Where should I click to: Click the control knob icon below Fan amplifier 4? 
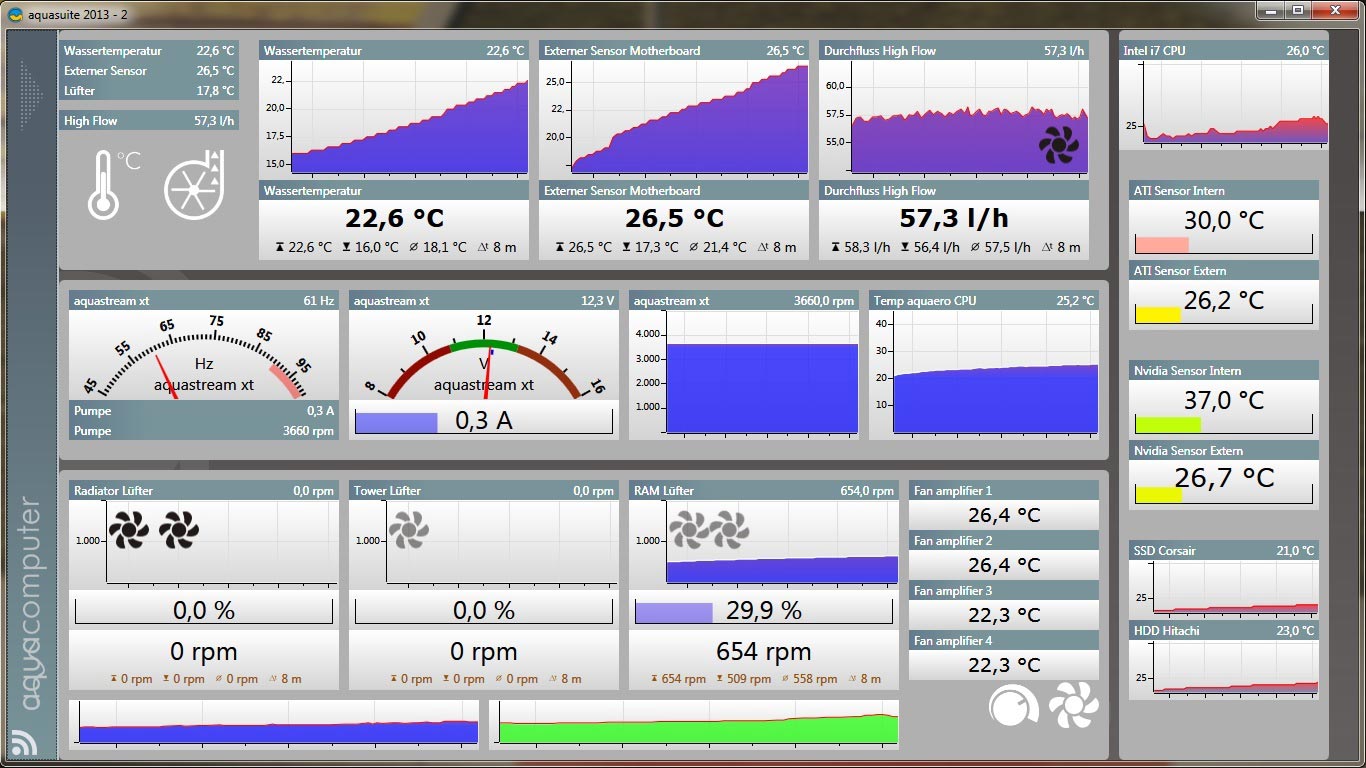[x=1011, y=706]
